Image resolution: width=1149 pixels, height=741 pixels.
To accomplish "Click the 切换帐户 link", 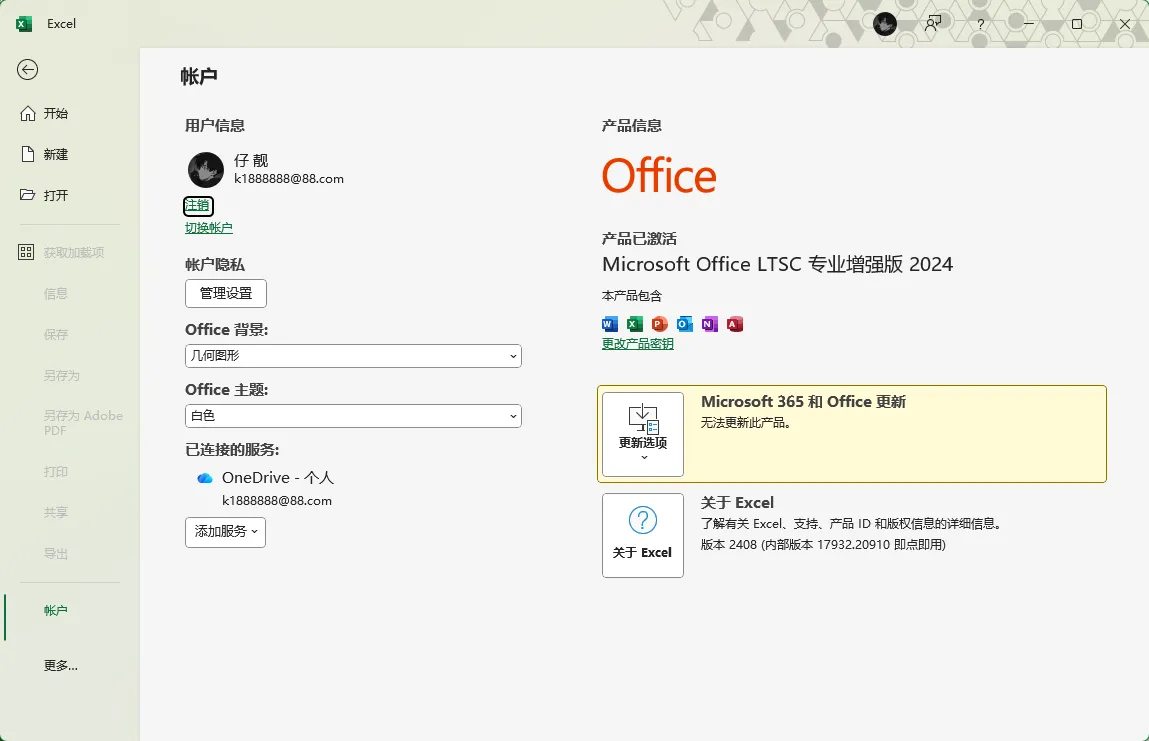I will point(209,228).
